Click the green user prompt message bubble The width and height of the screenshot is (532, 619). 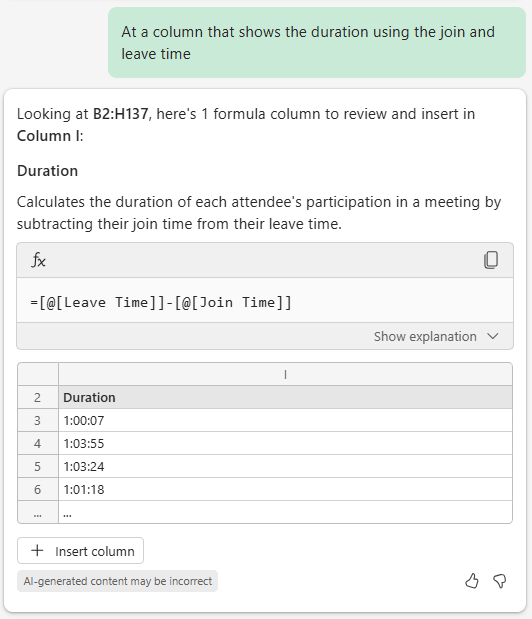click(317, 42)
